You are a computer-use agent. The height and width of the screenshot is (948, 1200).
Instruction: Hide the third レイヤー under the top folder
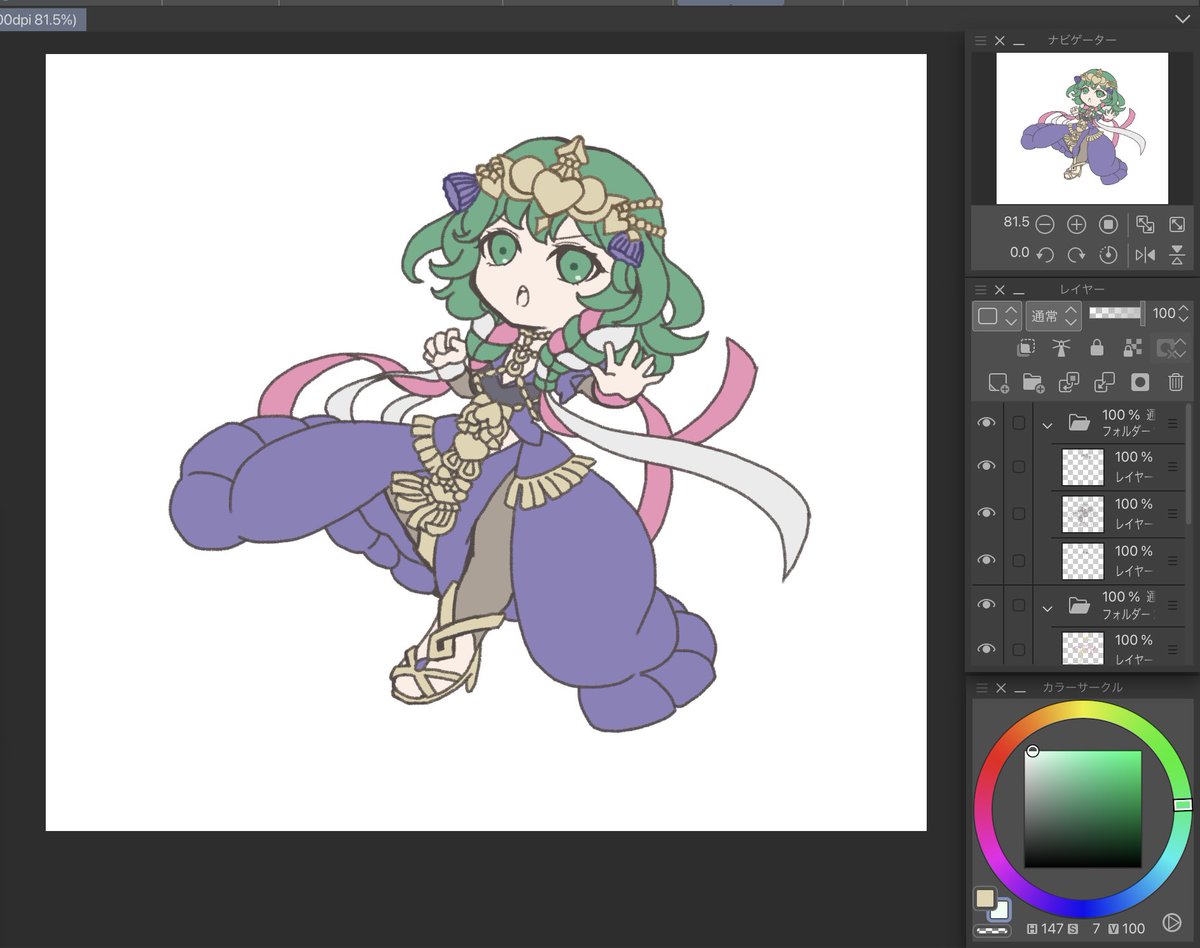click(986, 560)
